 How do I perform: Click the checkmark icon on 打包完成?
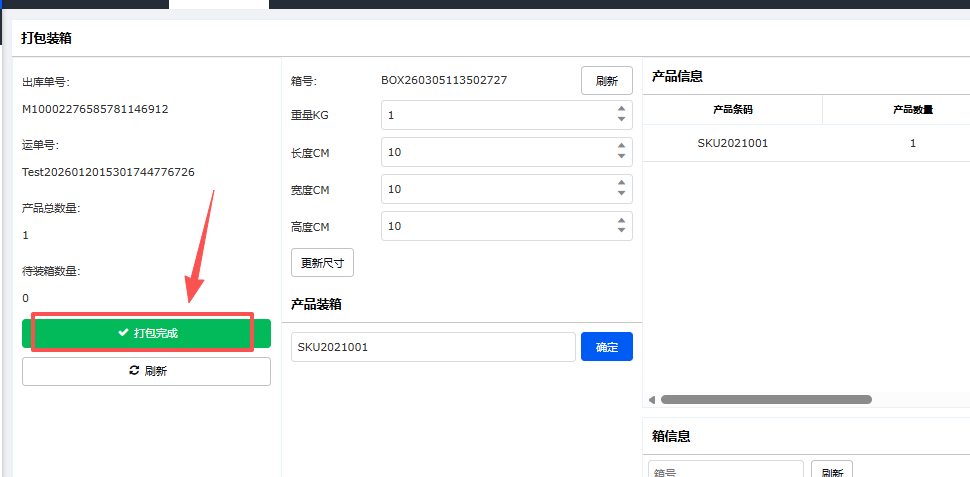click(123, 333)
